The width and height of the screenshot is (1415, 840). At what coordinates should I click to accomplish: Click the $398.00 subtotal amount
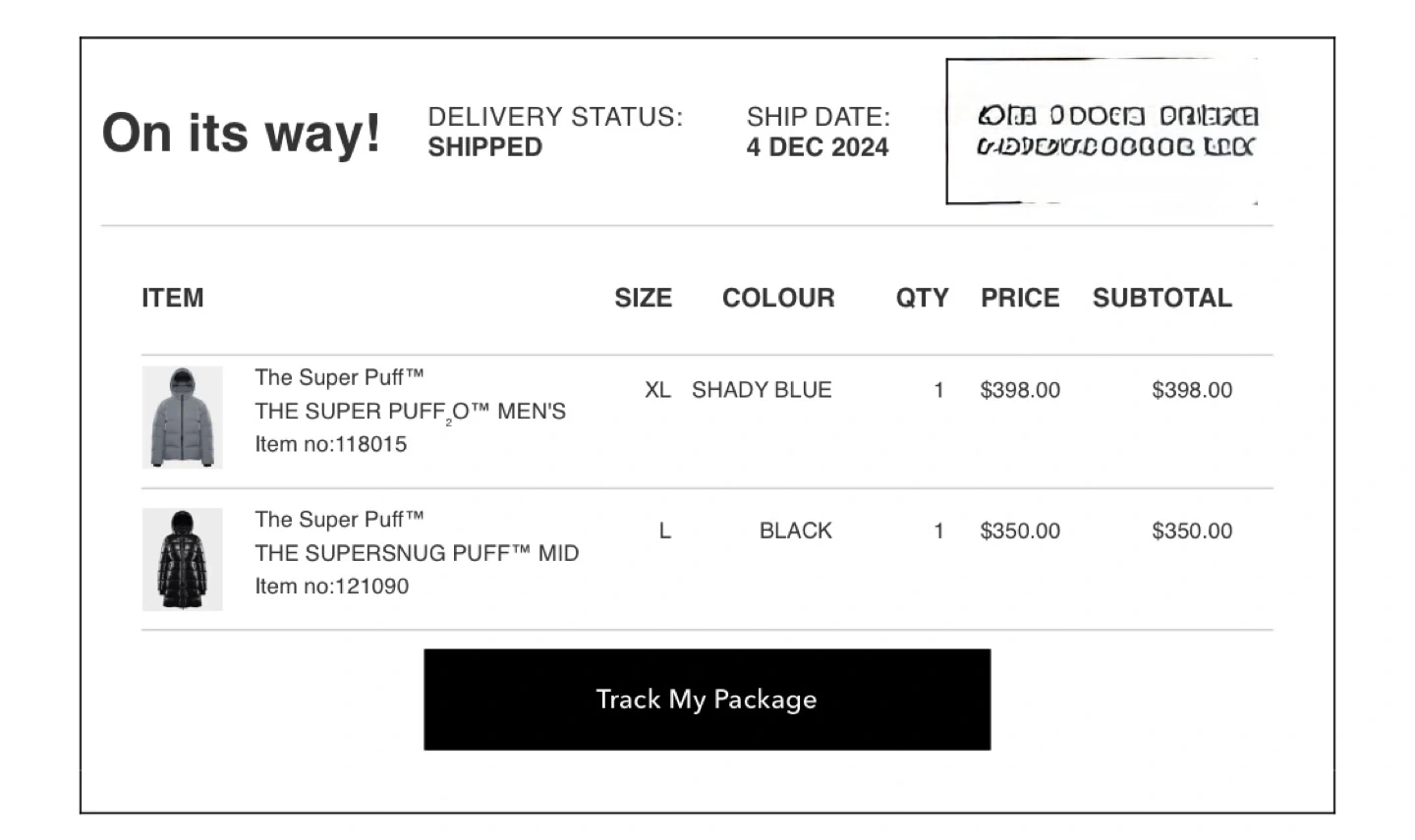point(1192,390)
